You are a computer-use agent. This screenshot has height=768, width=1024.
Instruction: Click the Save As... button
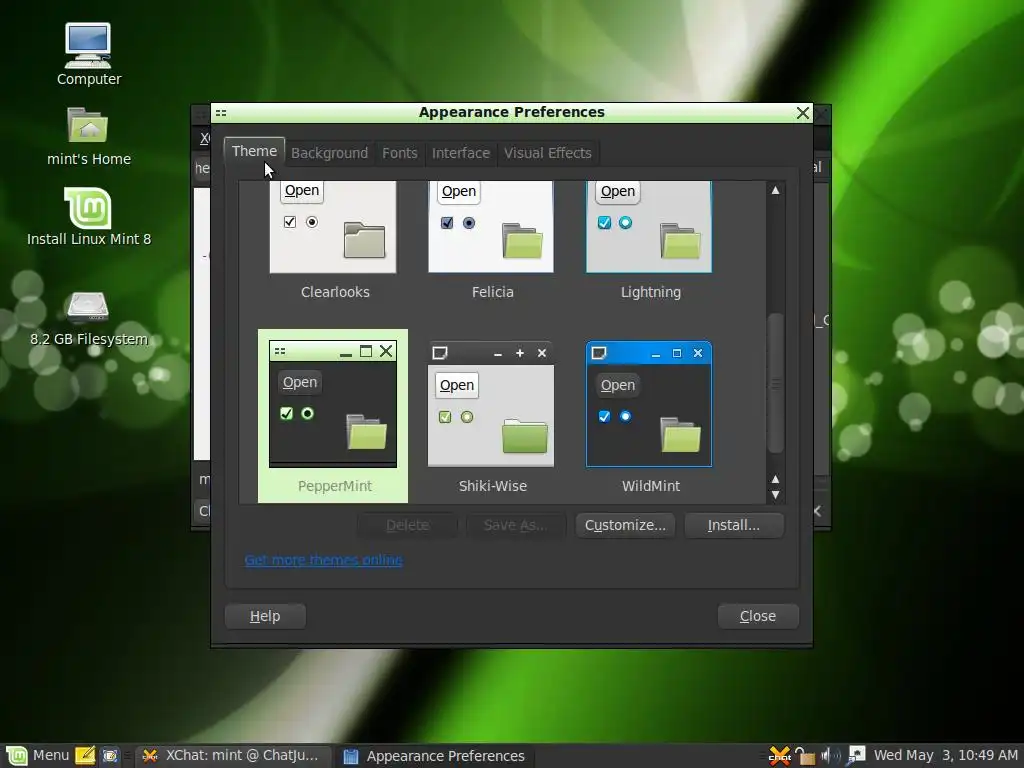click(x=515, y=525)
